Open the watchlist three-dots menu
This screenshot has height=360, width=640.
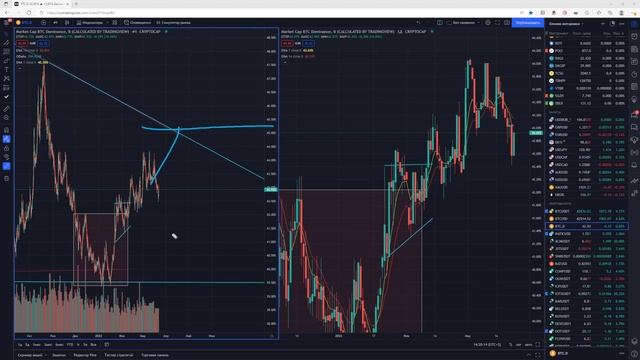[x=621, y=24]
